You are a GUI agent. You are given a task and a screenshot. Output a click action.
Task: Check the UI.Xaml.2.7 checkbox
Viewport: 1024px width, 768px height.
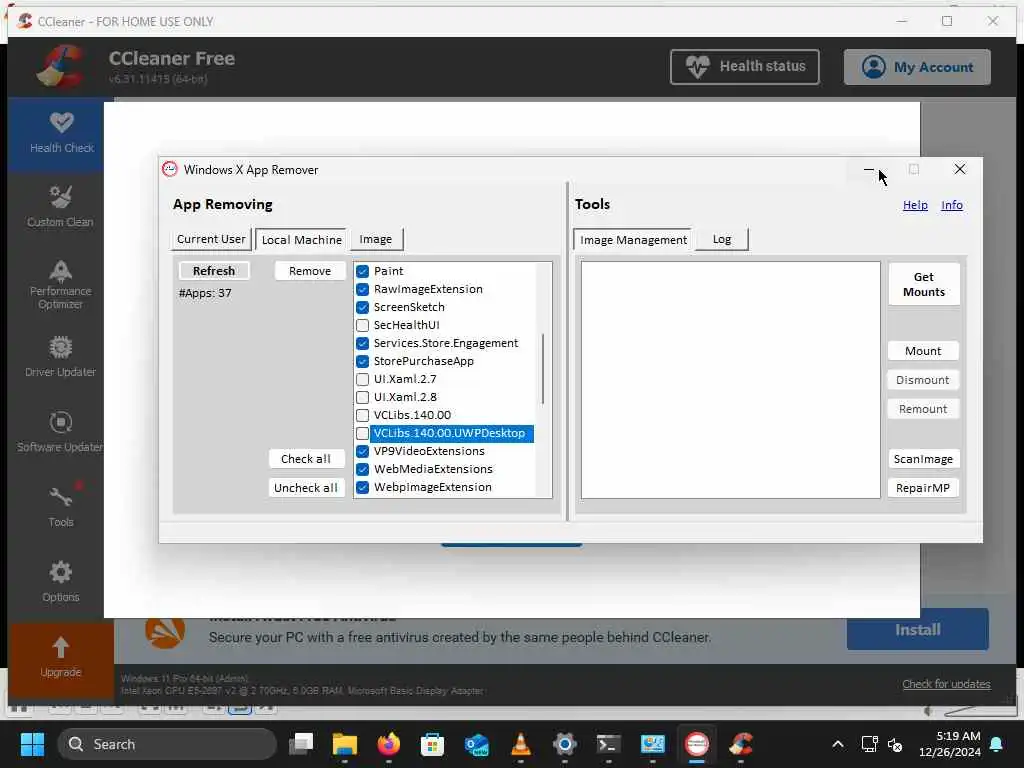click(362, 379)
